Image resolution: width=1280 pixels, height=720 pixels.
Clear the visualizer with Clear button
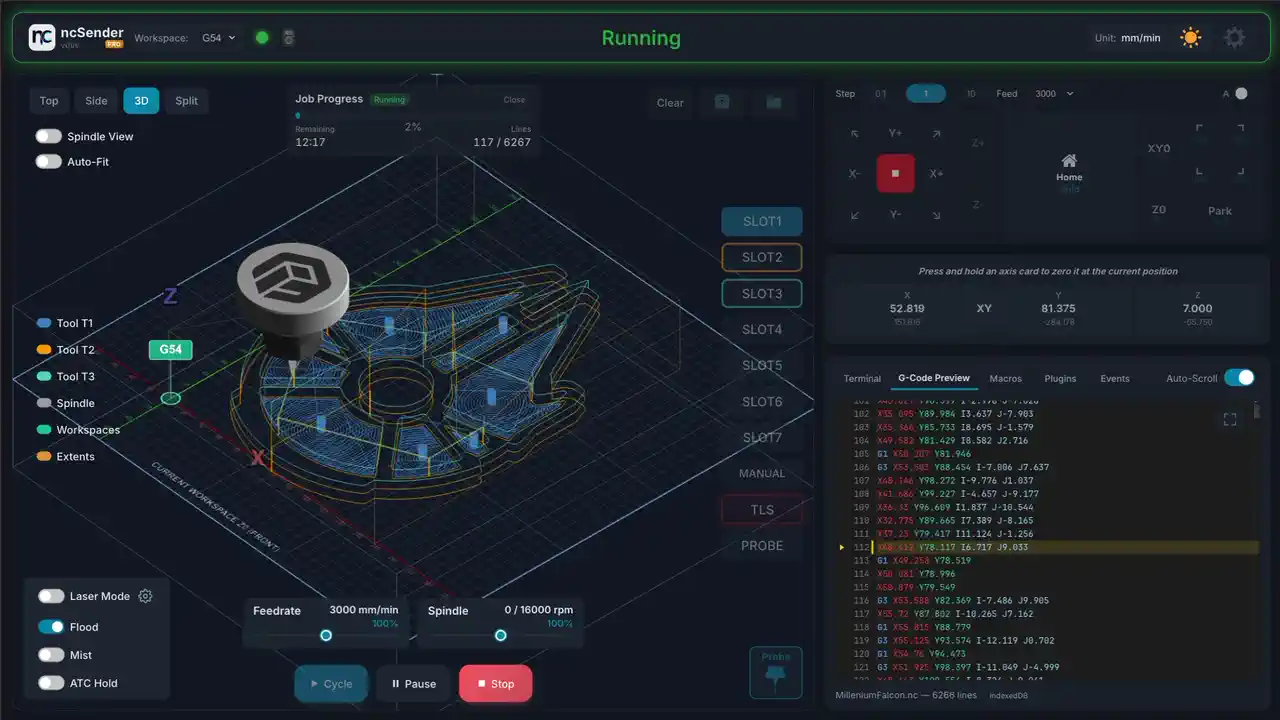(x=670, y=102)
